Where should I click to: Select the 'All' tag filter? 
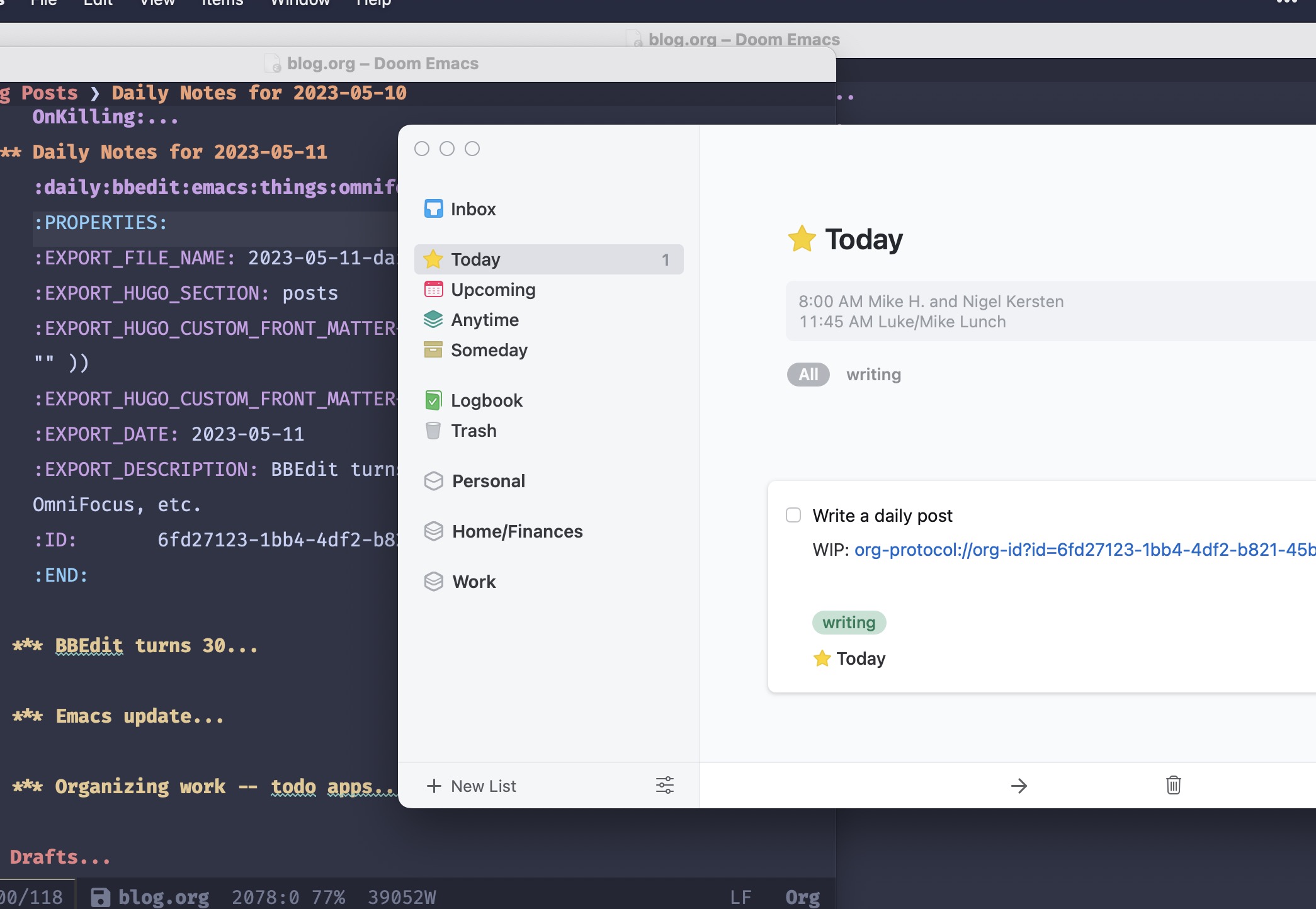click(x=807, y=375)
